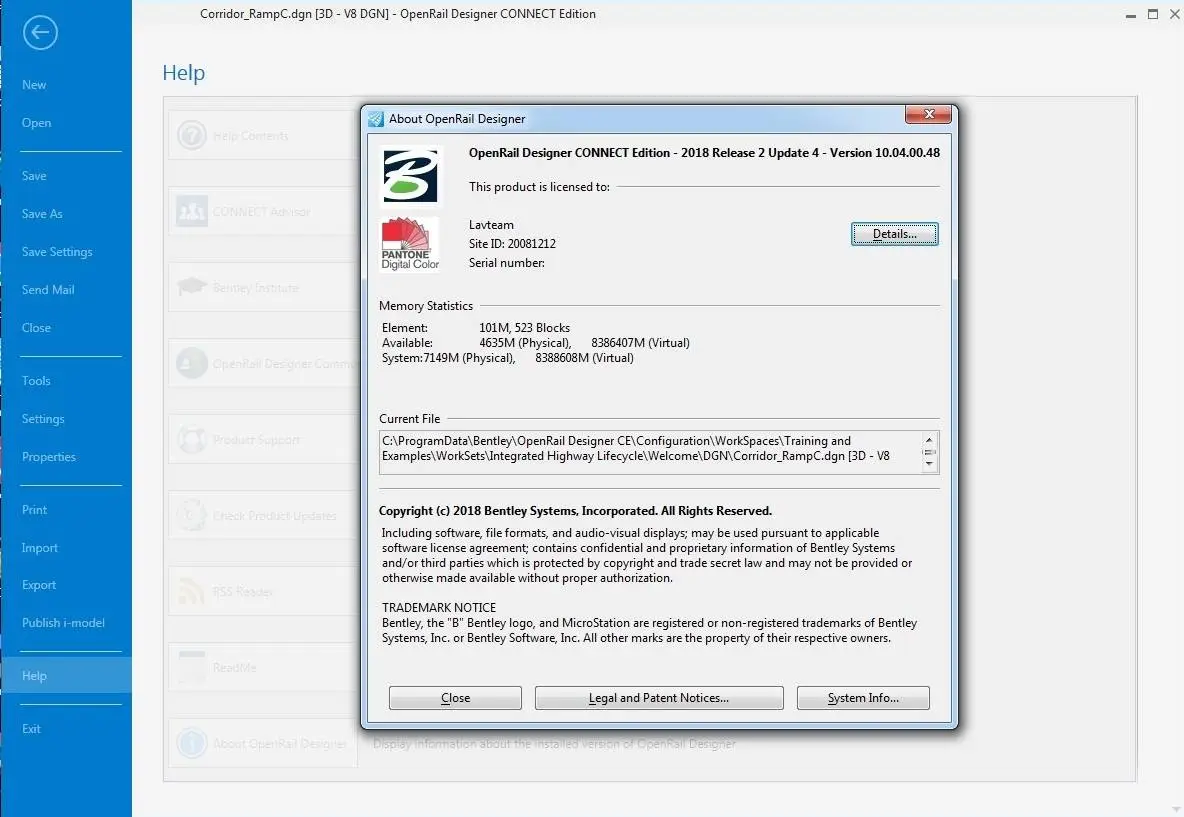Open Tools in the backstage sidebar

36,381
